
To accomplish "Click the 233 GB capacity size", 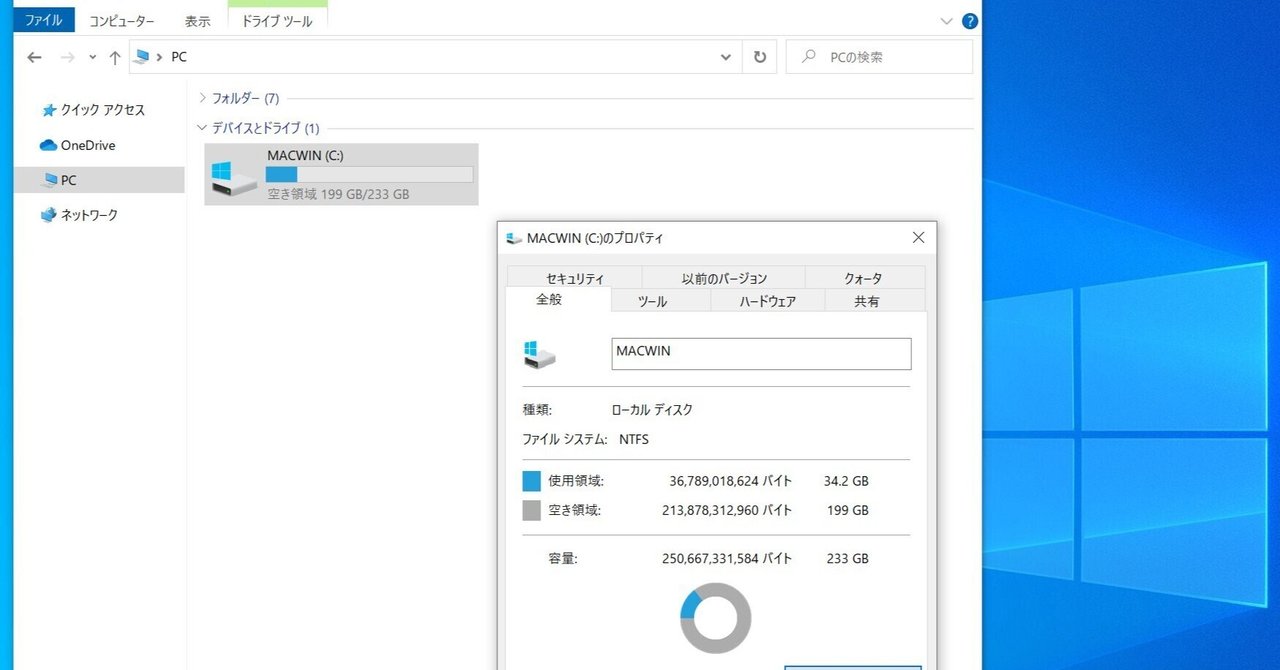I will [848, 559].
